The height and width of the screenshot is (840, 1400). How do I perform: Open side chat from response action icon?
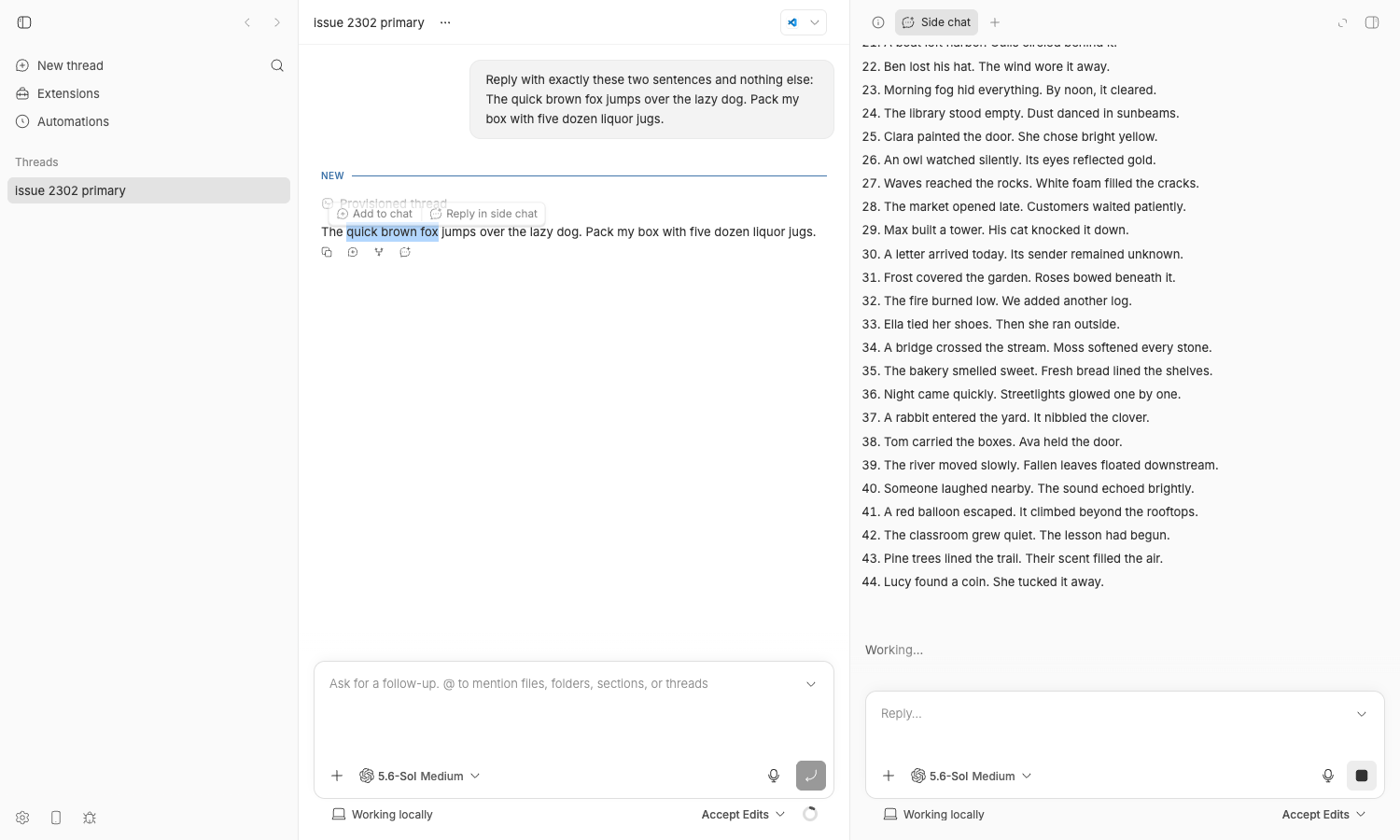pyautogui.click(x=405, y=252)
